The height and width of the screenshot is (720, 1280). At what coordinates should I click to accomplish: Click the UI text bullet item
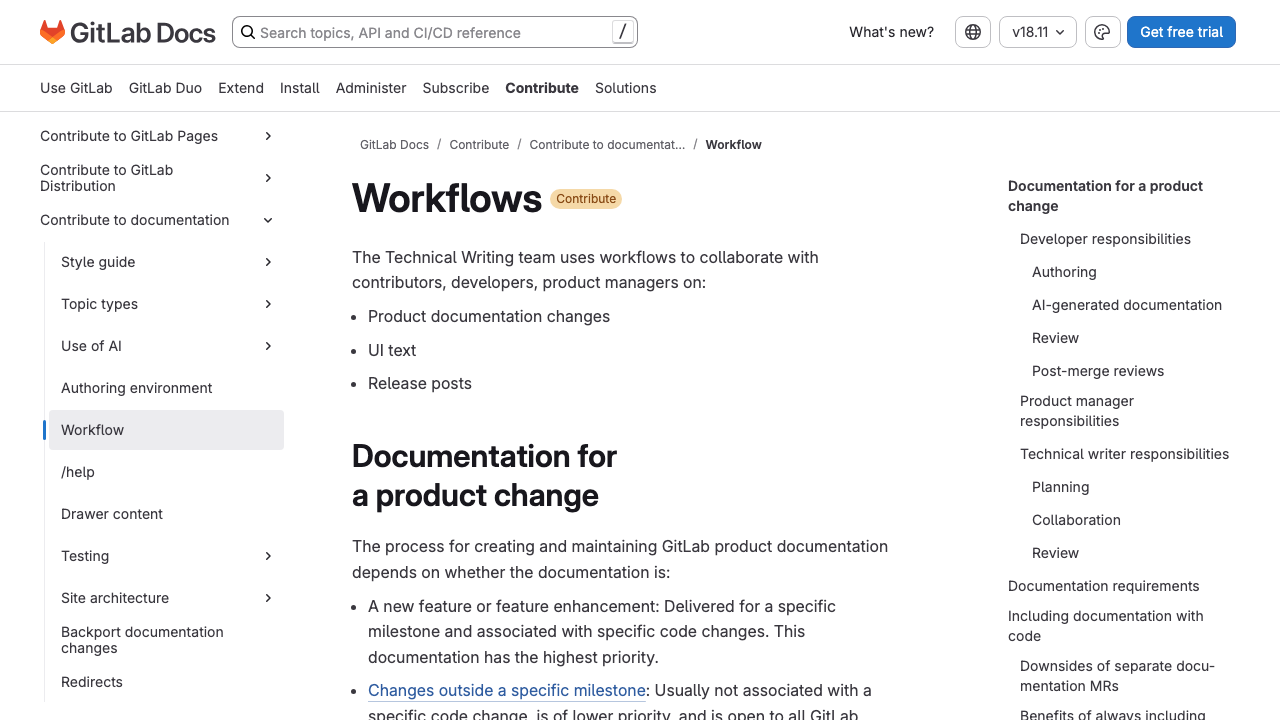click(x=392, y=350)
